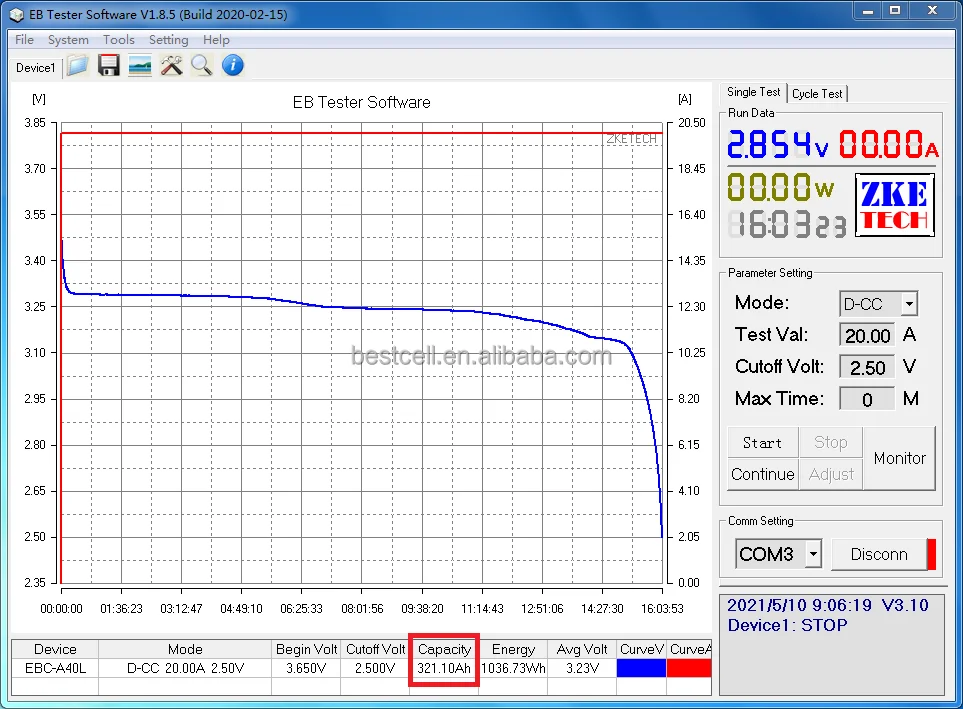Open the hammer and wrench settings icon

click(x=171, y=66)
